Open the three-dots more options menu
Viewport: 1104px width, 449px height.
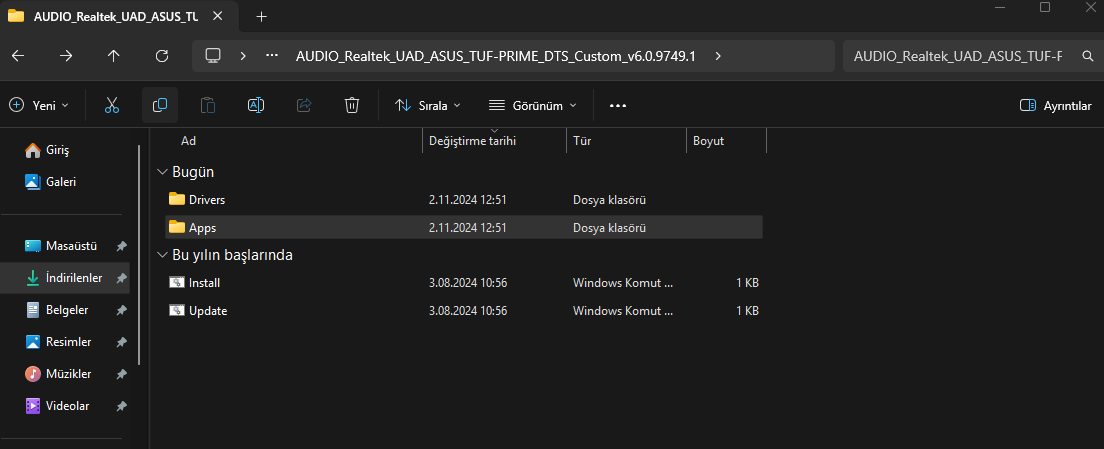point(617,105)
